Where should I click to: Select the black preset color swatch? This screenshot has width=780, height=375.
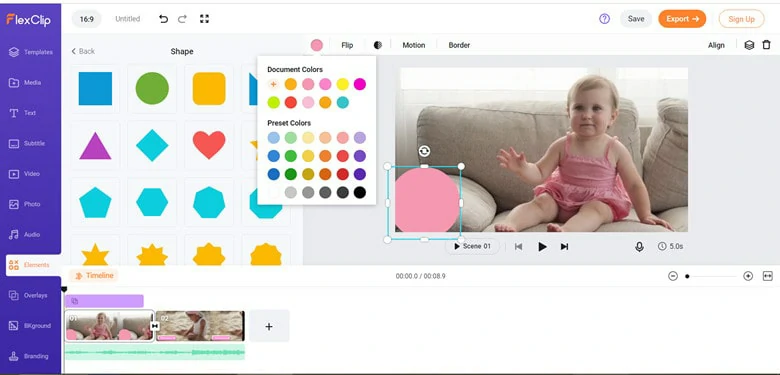click(360, 192)
